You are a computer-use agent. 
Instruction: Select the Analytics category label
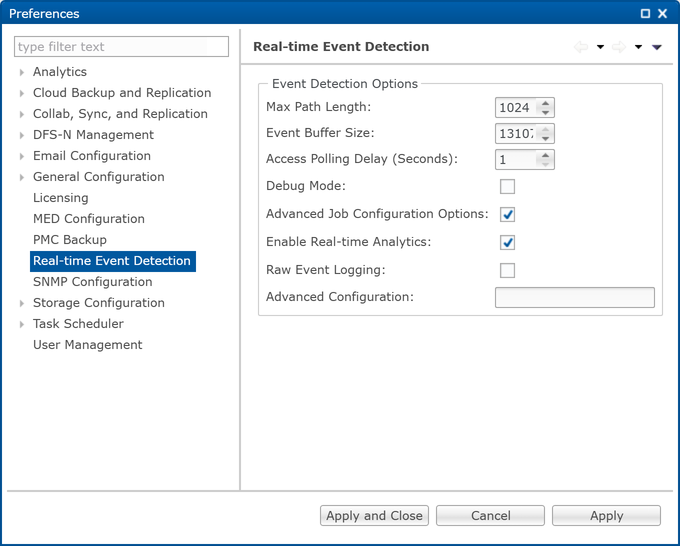coord(60,72)
